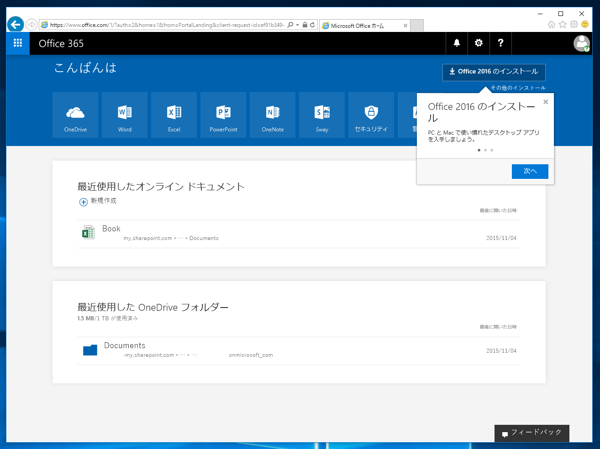Viewport: 600px width, 449px height.
Task: Select the third popup page dot
Action: 492,150
